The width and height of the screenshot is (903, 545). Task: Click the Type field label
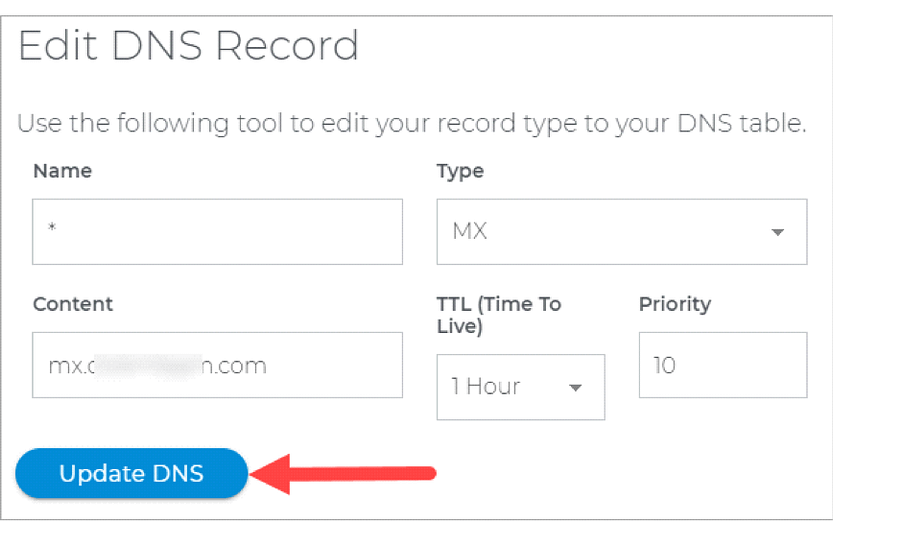tap(460, 171)
